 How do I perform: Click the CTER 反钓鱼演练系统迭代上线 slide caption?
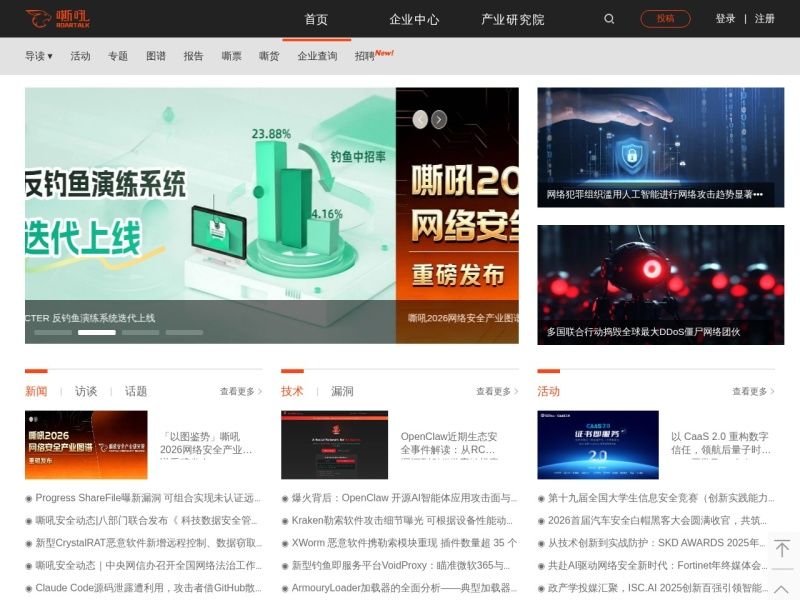tap(90, 318)
